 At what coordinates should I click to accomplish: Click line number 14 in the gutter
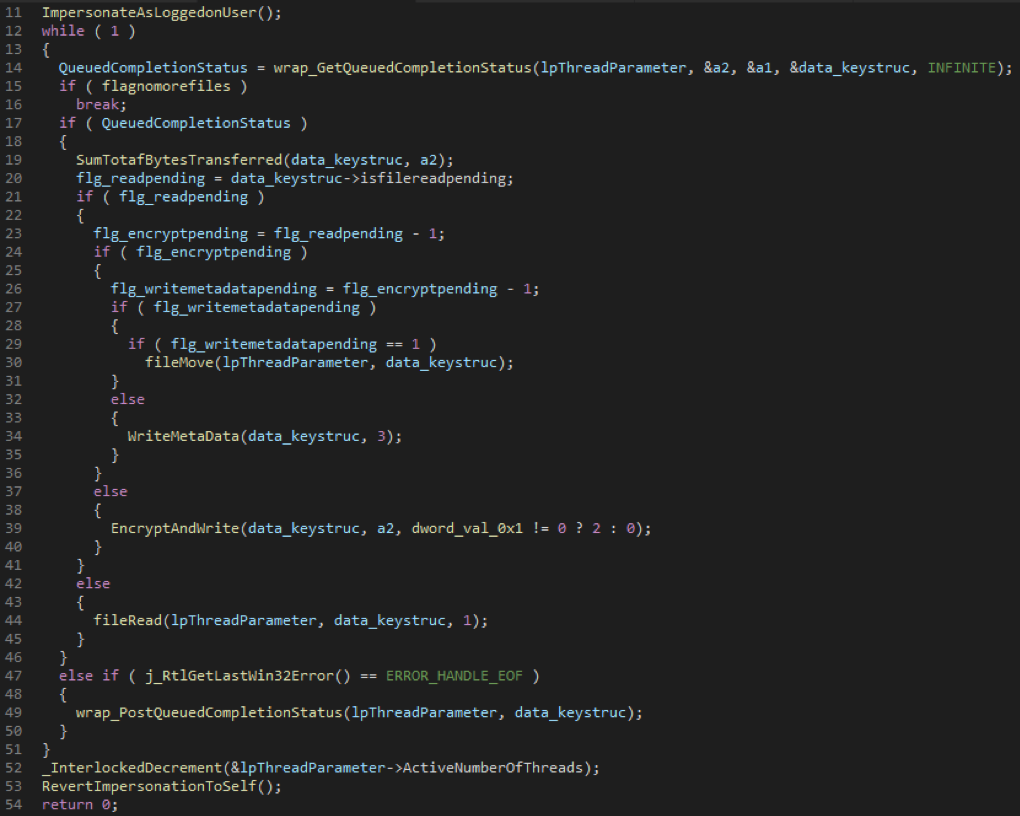coord(13,68)
